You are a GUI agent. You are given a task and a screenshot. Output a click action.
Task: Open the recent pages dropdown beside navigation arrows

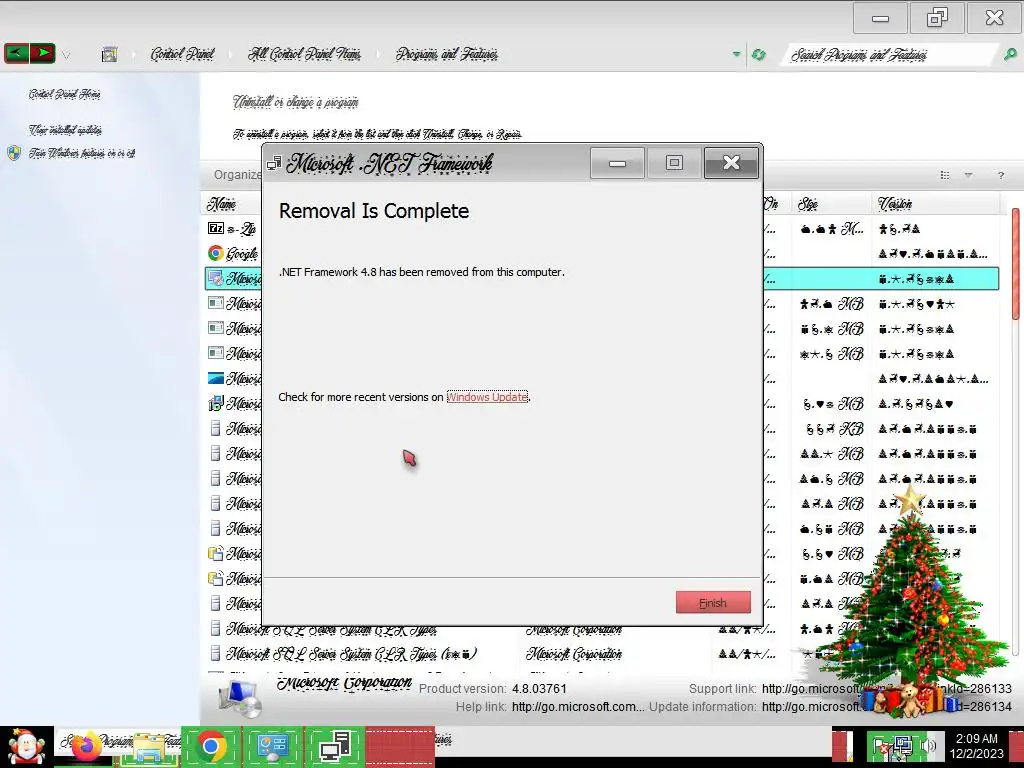coord(66,56)
